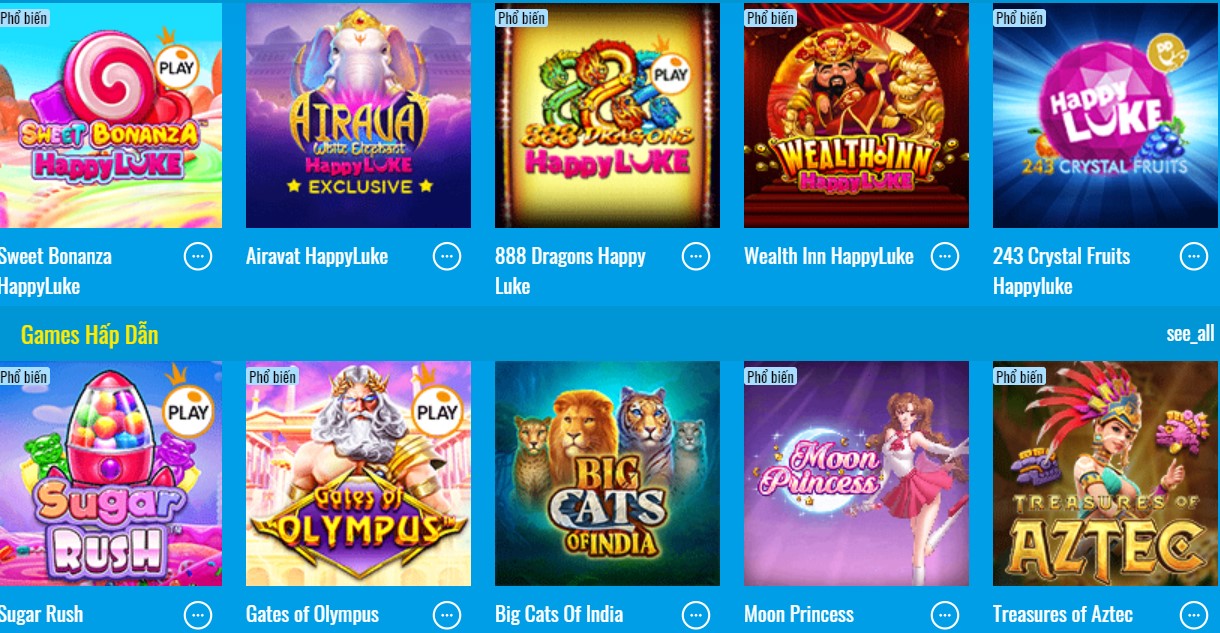Open more options for 243 Crystal Fruits
1220x633 pixels.
tap(1194, 257)
